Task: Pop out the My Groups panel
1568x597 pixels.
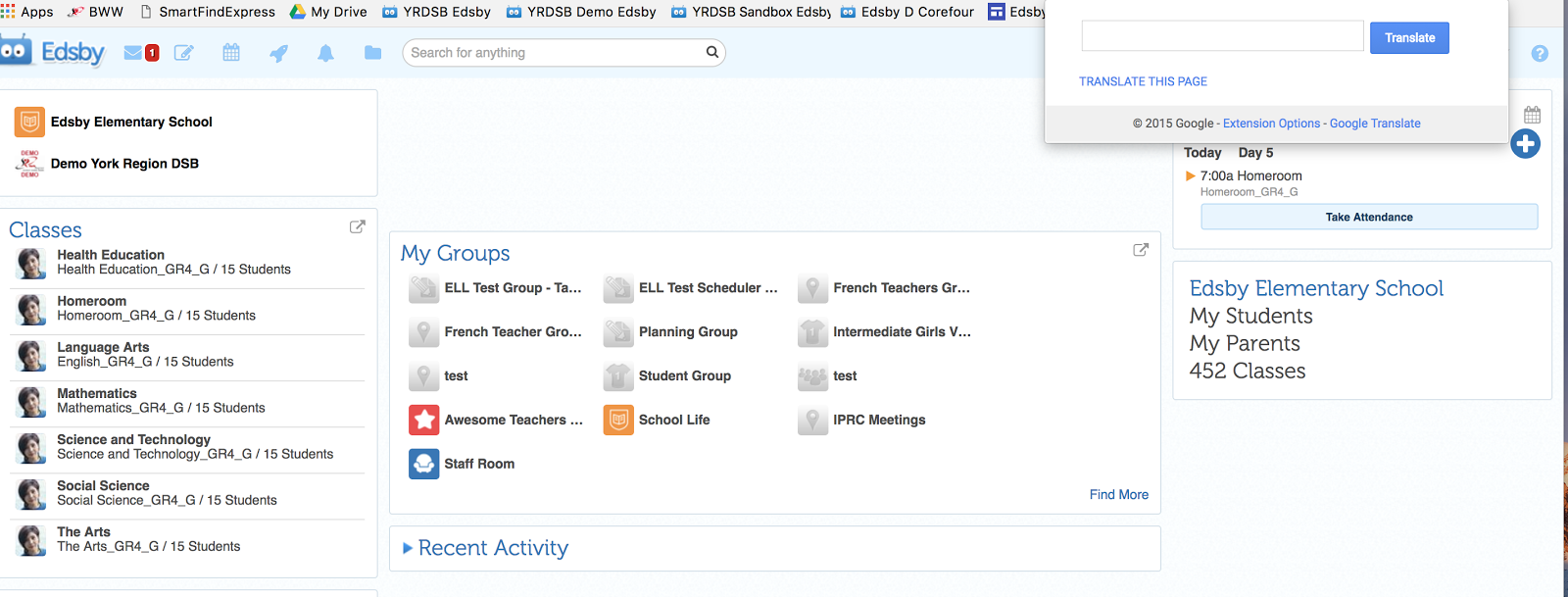Action: pyautogui.click(x=1141, y=250)
